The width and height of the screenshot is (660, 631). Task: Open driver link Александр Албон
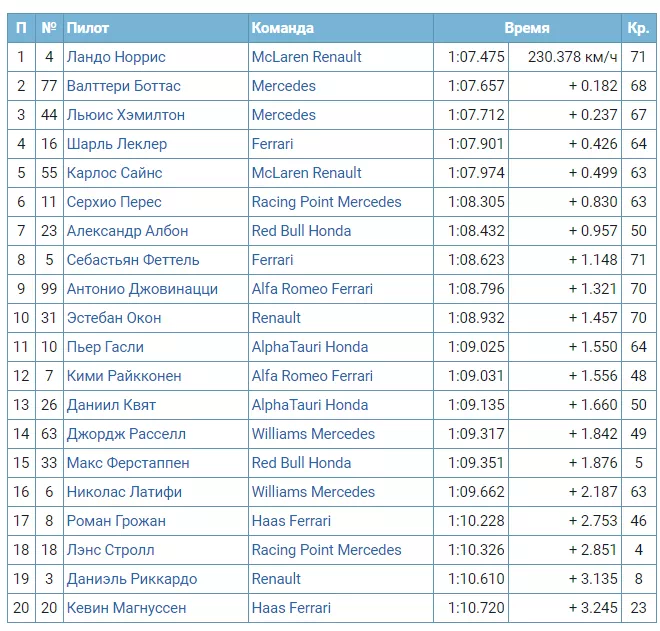coord(128,231)
